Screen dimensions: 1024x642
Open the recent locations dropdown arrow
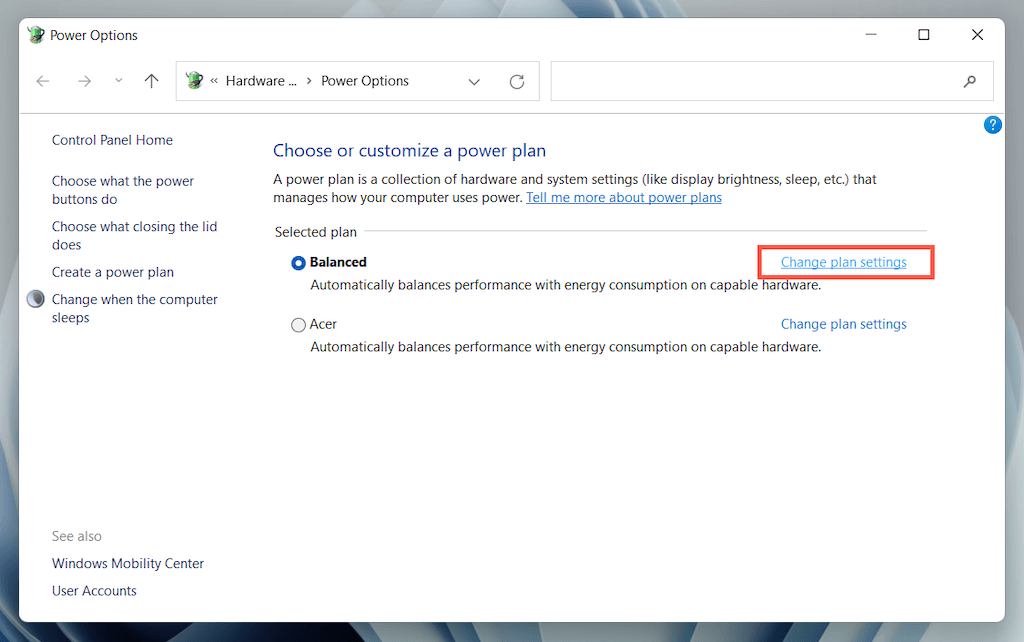pos(118,80)
